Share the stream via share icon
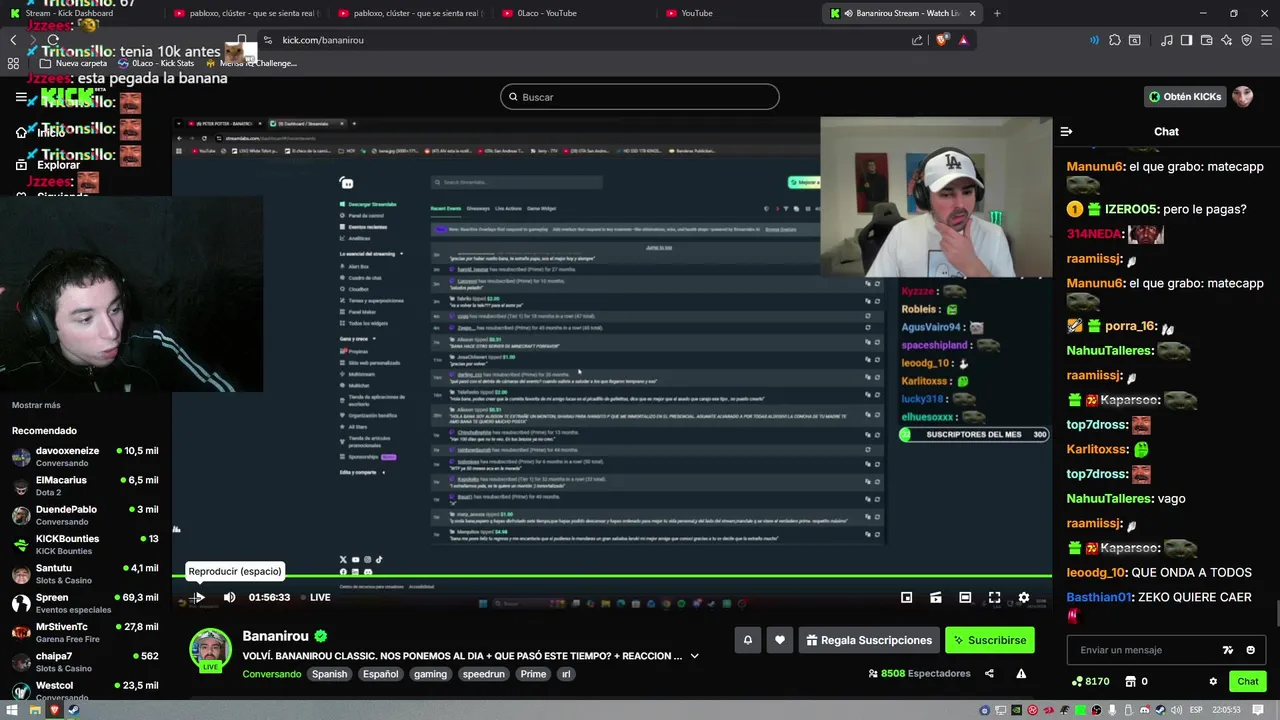The height and width of the screenshot is (720, 1280). coord(989,674)
